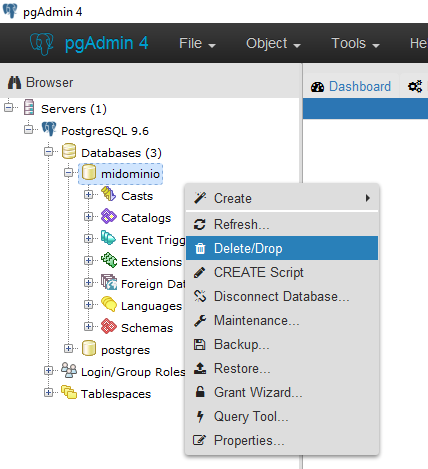Expand the Schemas node
This screenshot has height=469, width=428.
tap(88, 327)
